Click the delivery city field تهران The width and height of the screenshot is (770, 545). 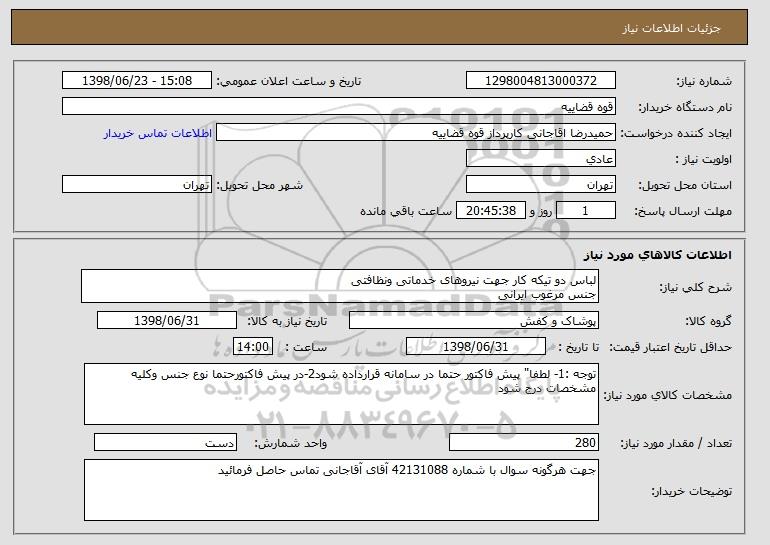pyautogui.click(x=137, y=185)
